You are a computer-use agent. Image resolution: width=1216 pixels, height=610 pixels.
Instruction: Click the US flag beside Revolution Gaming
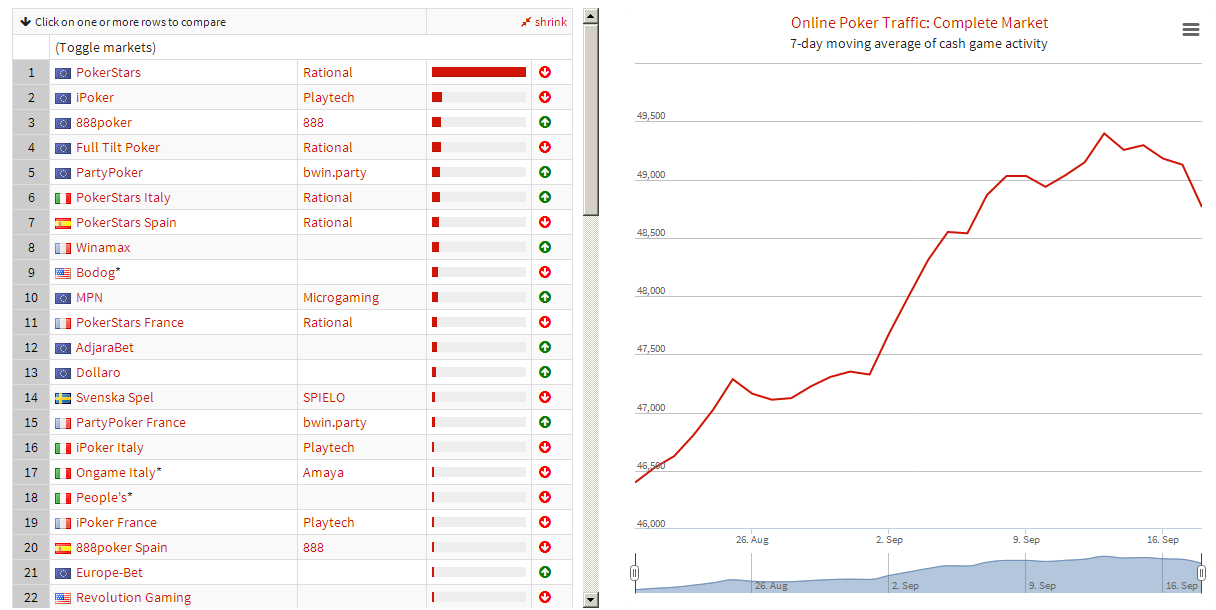coord(63,598)
